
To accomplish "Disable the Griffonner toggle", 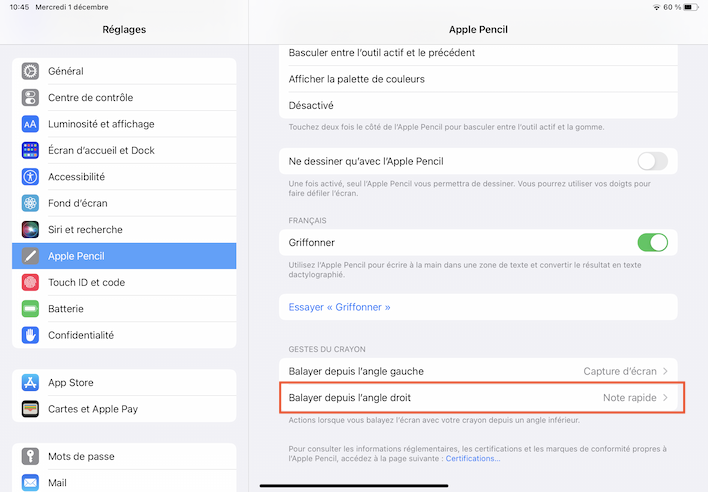I will 652,242.
